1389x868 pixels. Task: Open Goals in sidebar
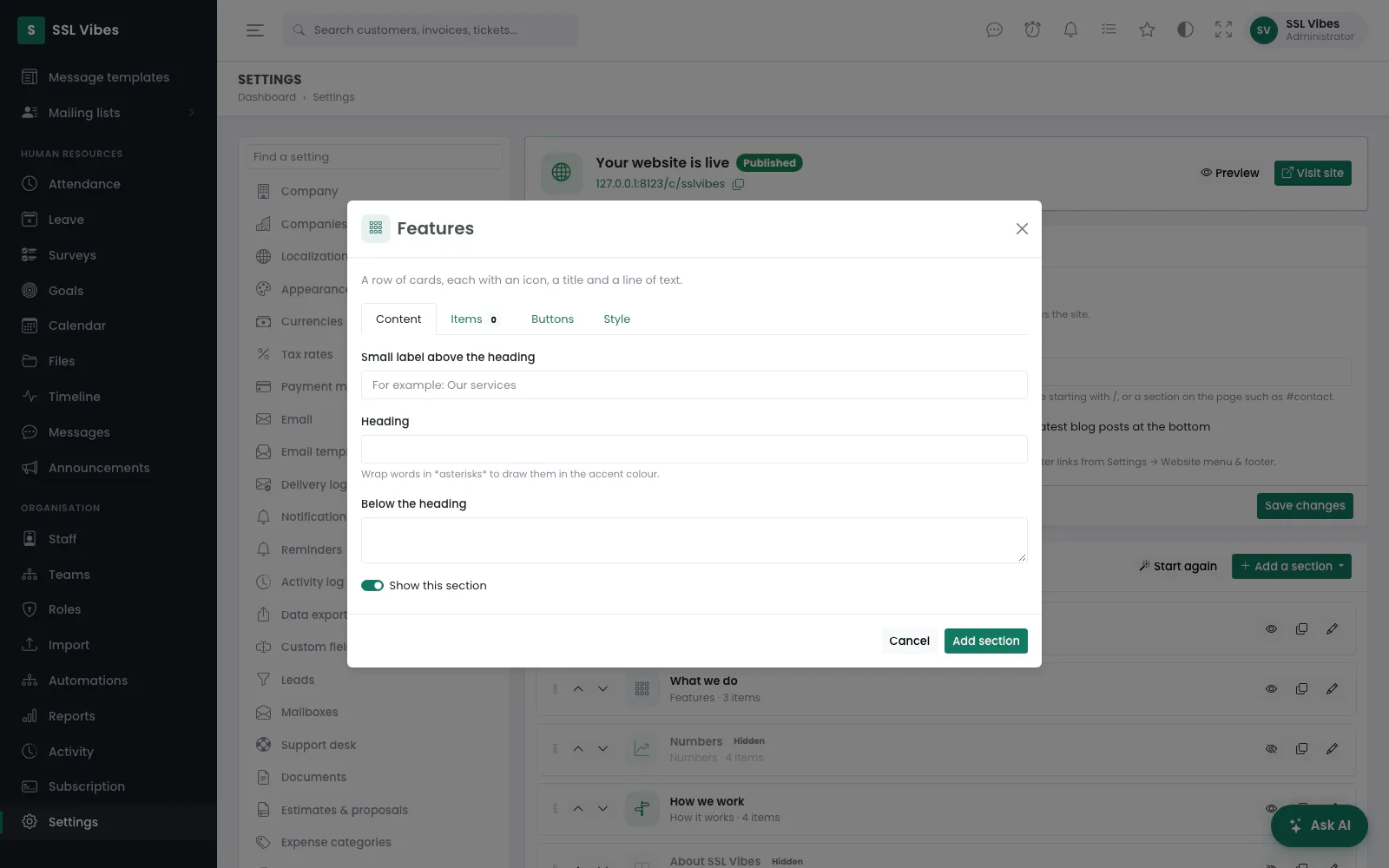[x=109, y=291]
